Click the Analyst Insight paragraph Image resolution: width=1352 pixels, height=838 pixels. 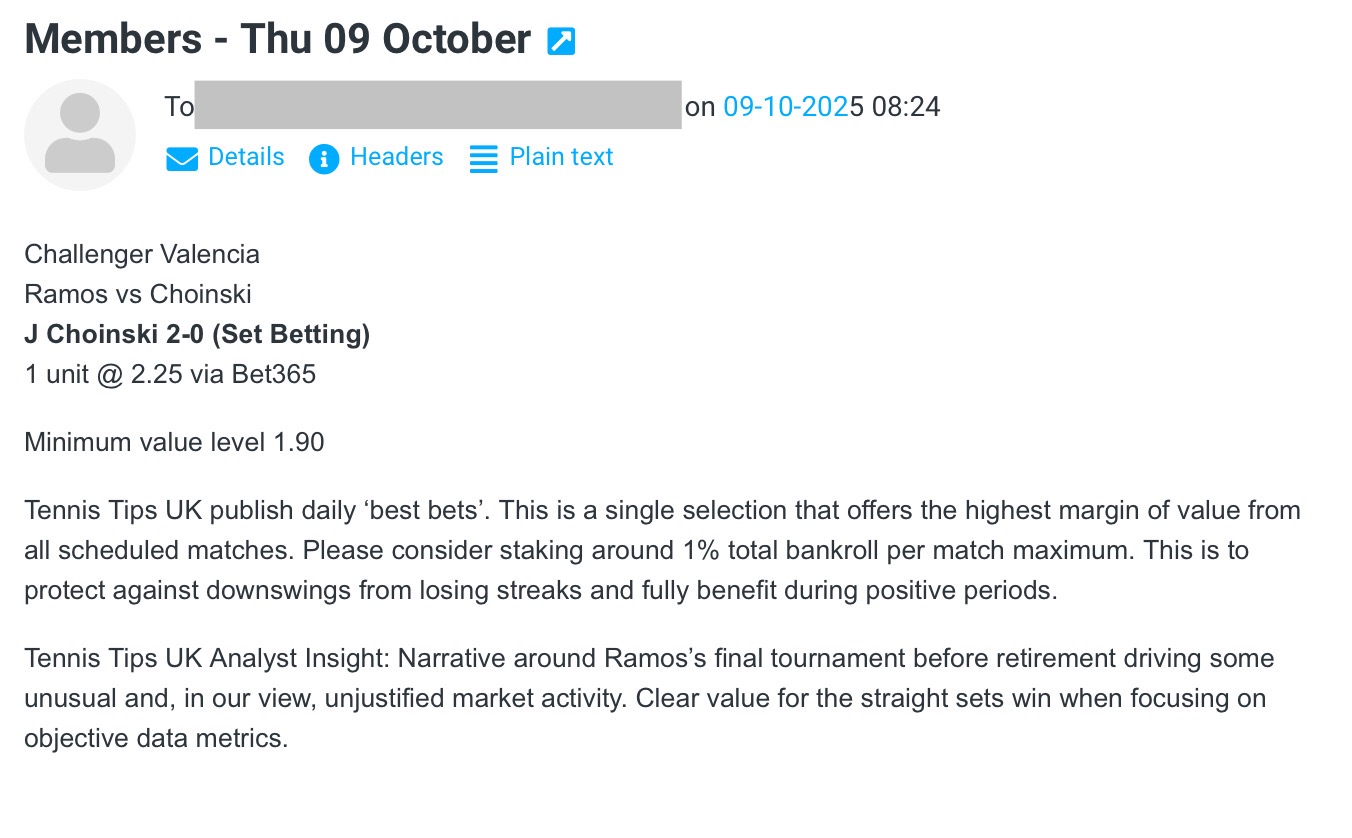pyautogui.click(x=649, y=699)
